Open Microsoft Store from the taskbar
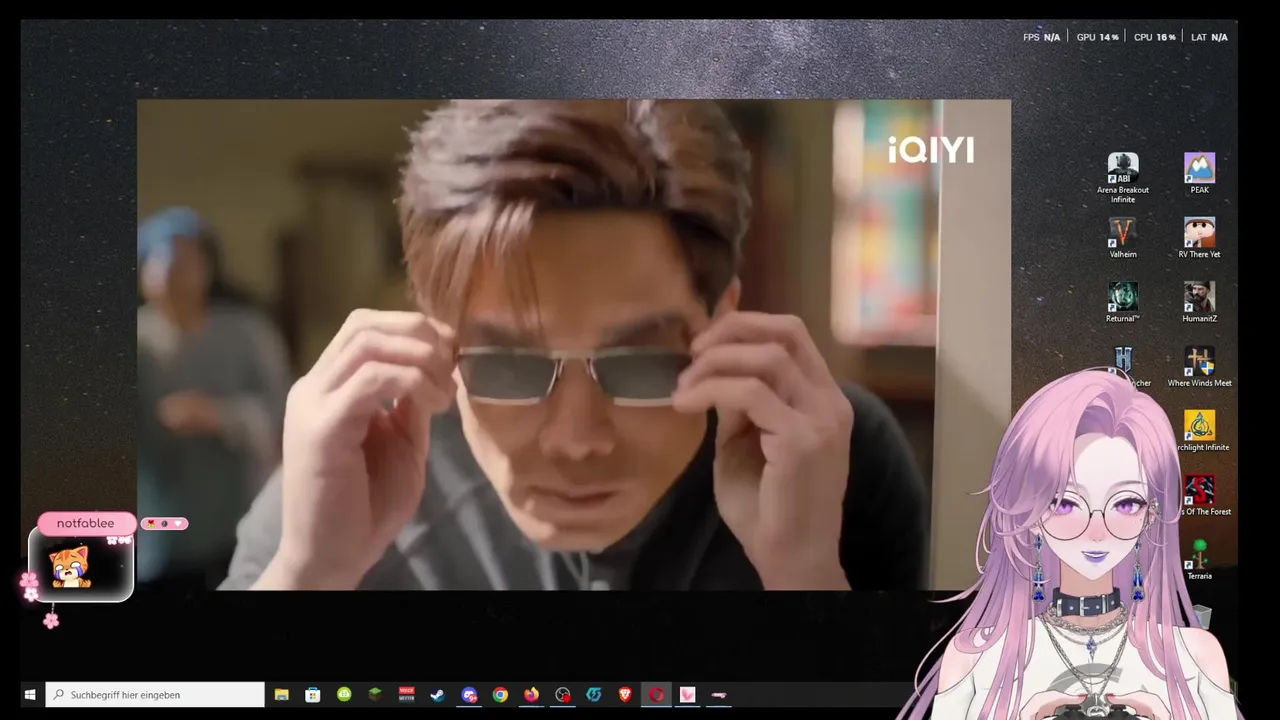The image size is (1280, 720). pos(313,694)
